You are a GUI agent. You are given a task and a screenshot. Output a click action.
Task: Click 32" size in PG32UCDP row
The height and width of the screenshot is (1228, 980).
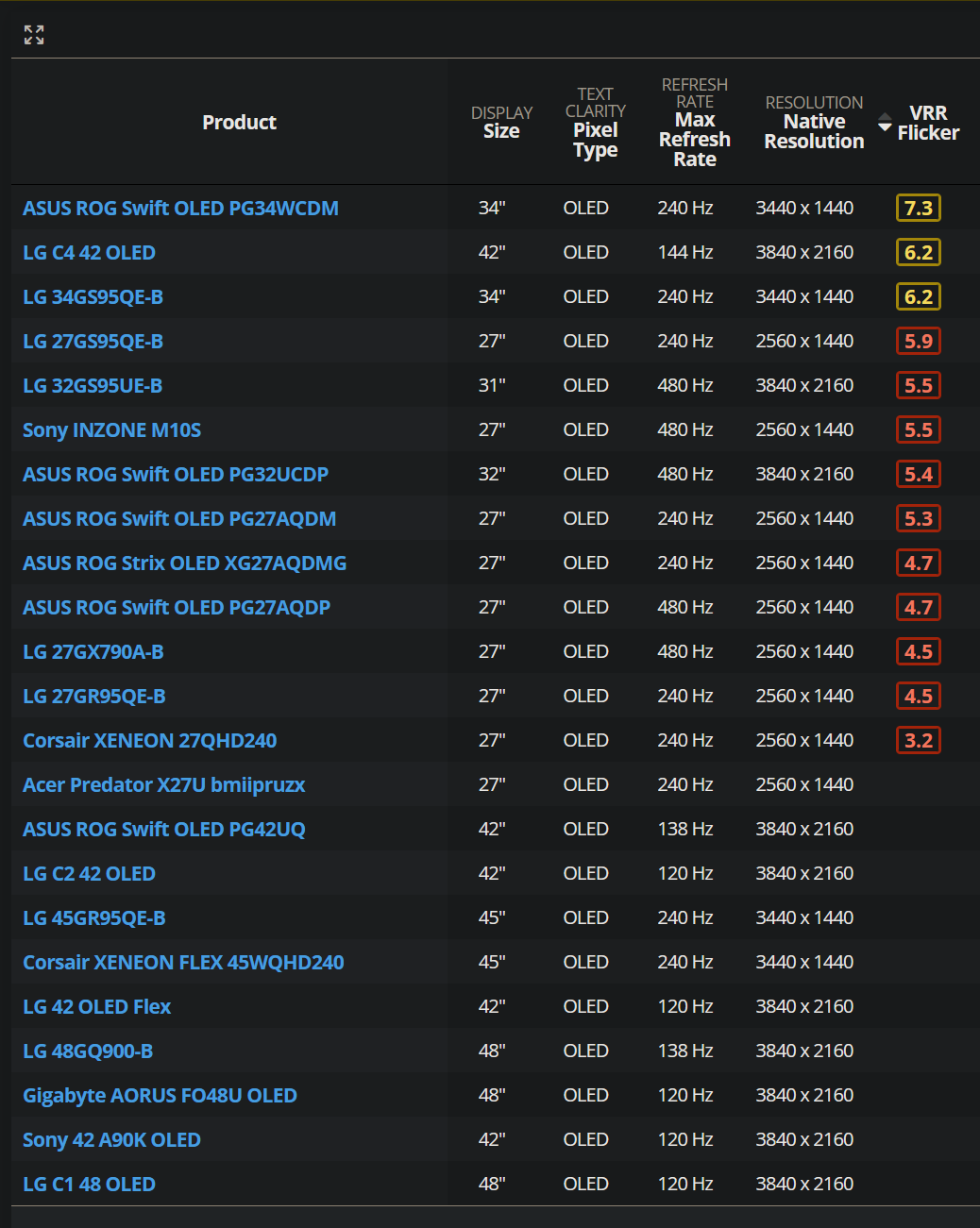tap(492, 474)
